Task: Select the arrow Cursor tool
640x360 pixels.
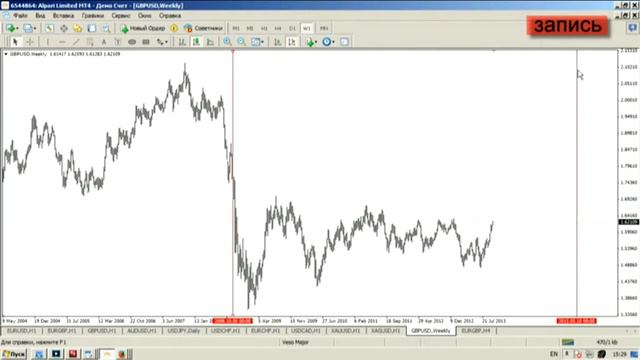Action: coord(16,42)
